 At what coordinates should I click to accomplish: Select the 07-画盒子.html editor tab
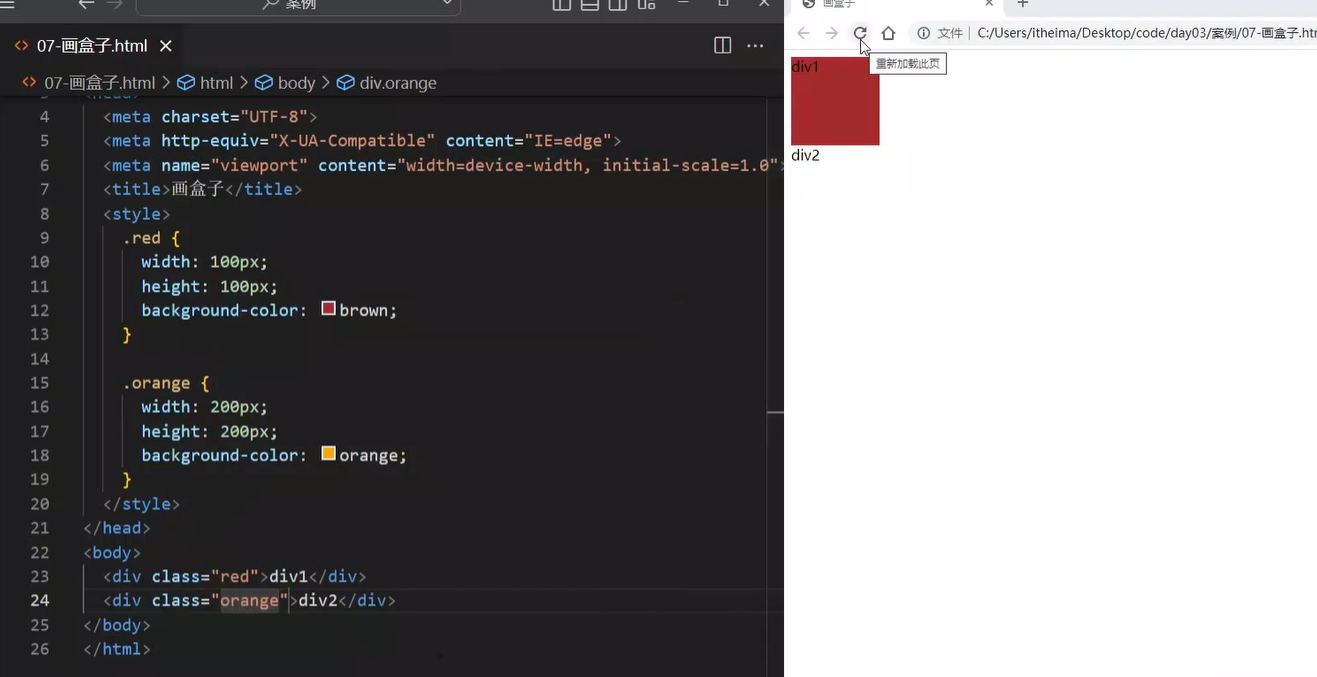pyautogui.click(x=91, y=46)
